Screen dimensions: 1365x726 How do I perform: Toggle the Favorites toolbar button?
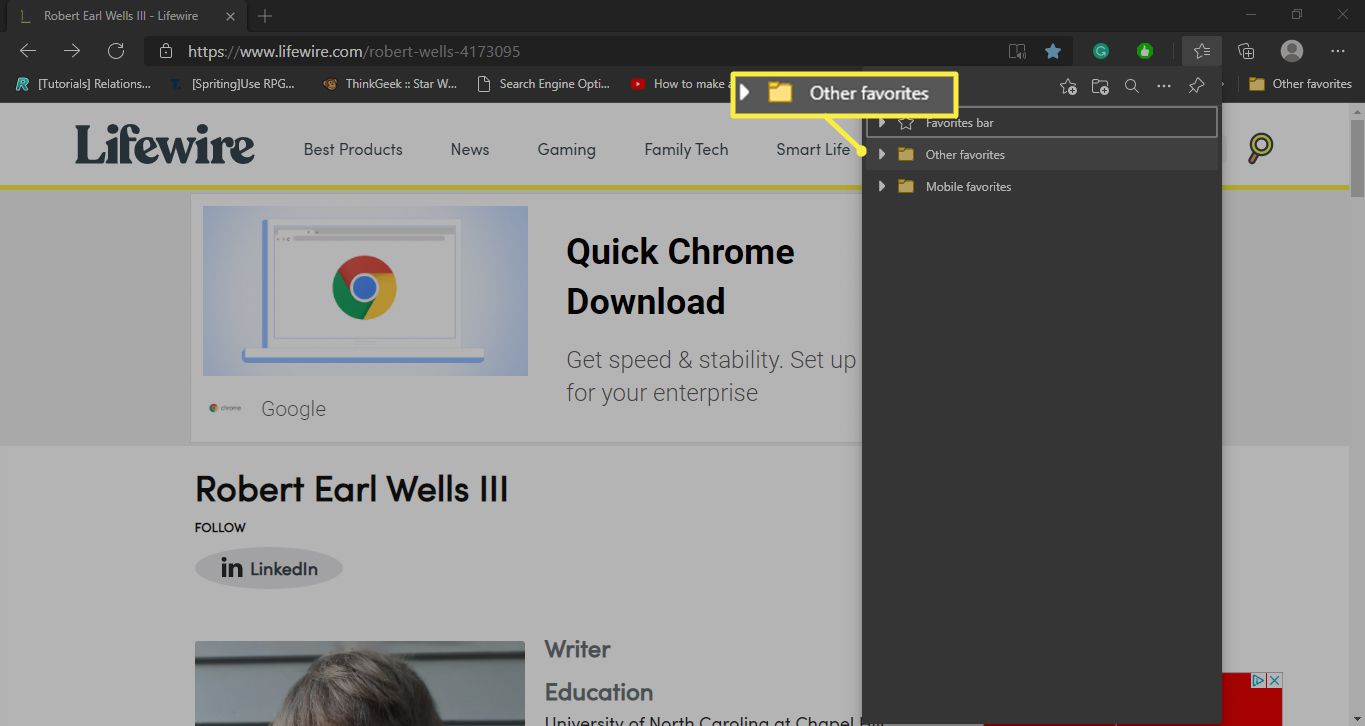click(1201, 51)
